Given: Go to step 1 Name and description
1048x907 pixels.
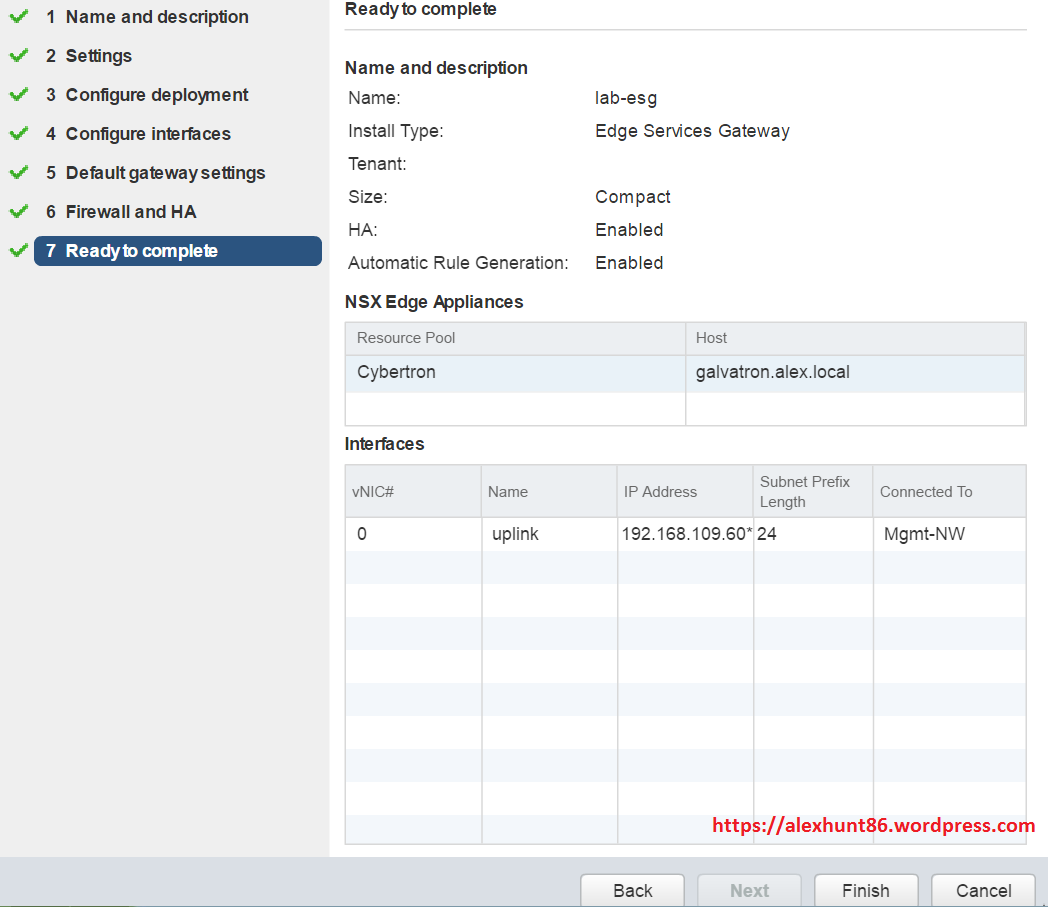Looking at the screenshot, I should coord(156,17).
